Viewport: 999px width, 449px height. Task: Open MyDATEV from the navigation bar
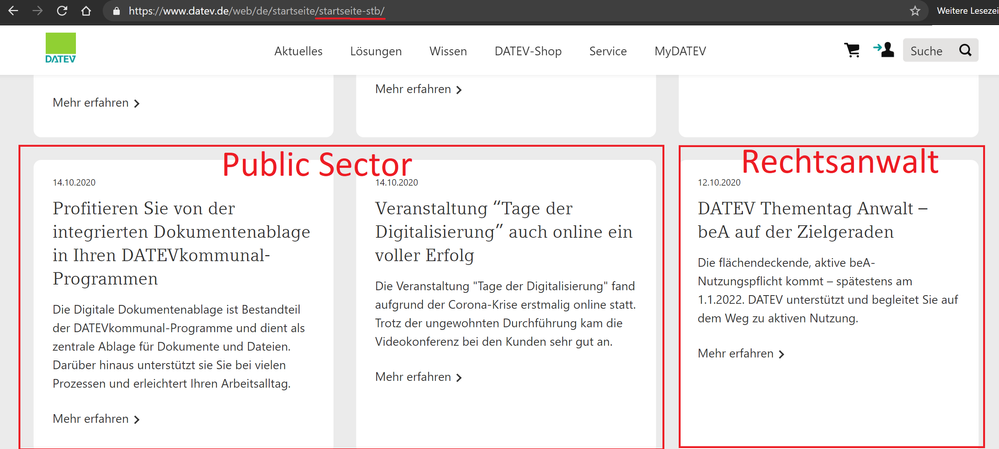tap(680, 51)
